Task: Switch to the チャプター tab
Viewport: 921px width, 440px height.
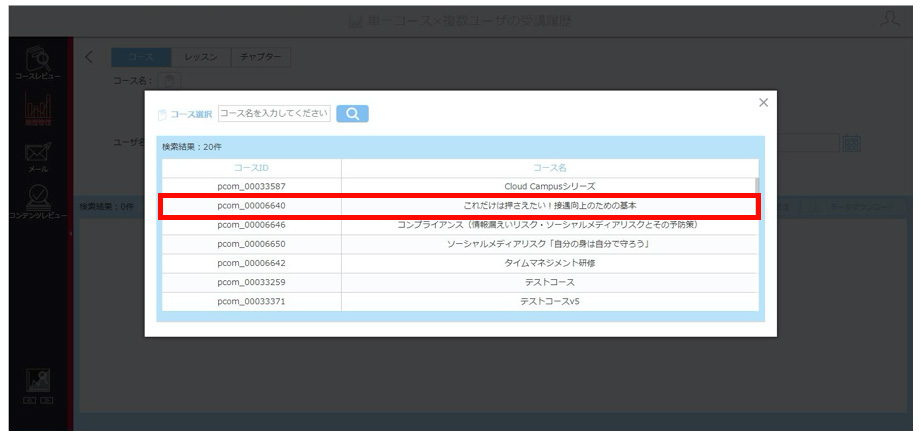Action: pos(261,57)
